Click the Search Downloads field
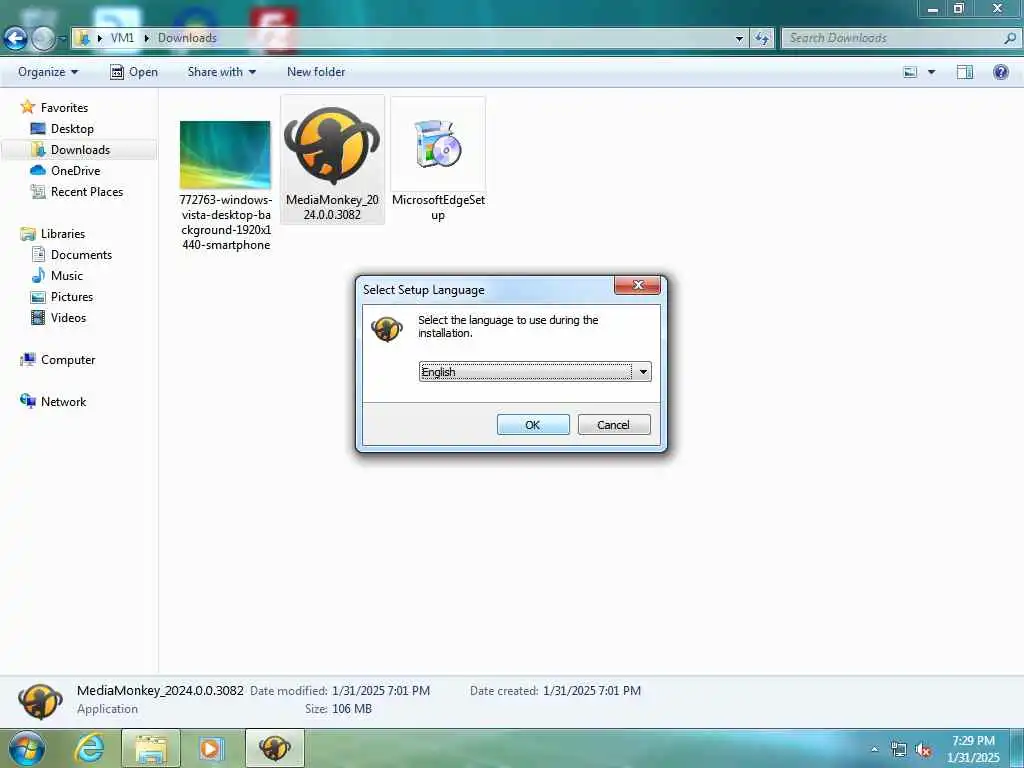1024x768 pixels. pos(893,38)
